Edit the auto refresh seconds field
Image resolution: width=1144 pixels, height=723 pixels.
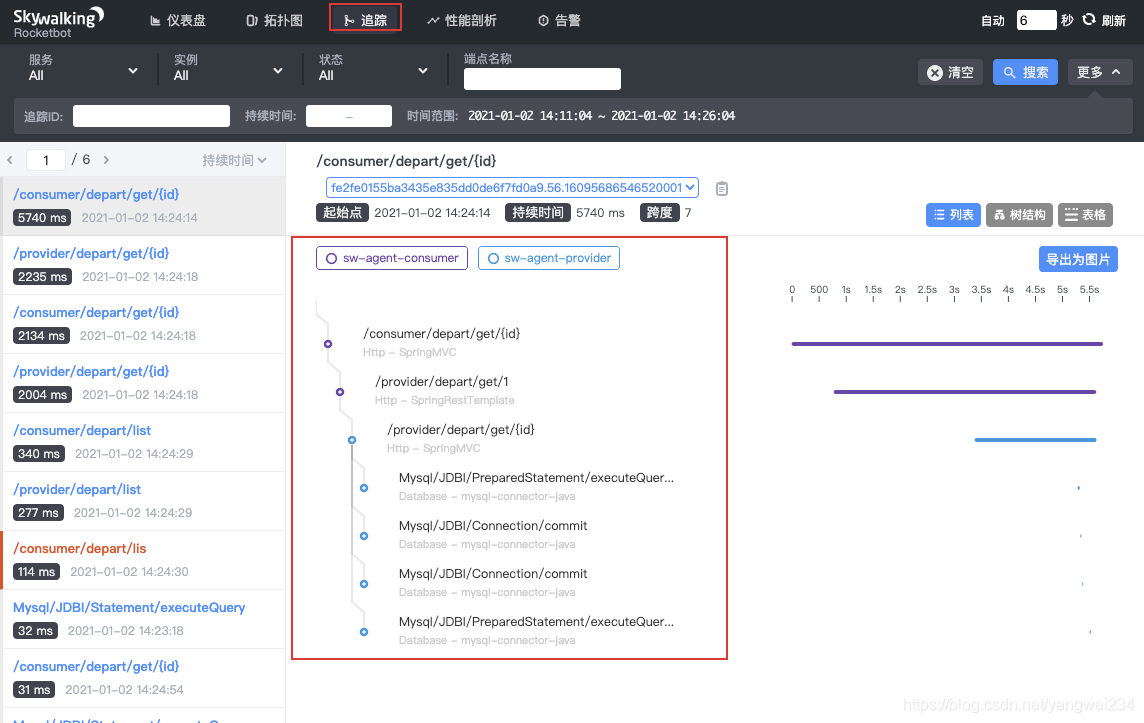point(1036,20)
